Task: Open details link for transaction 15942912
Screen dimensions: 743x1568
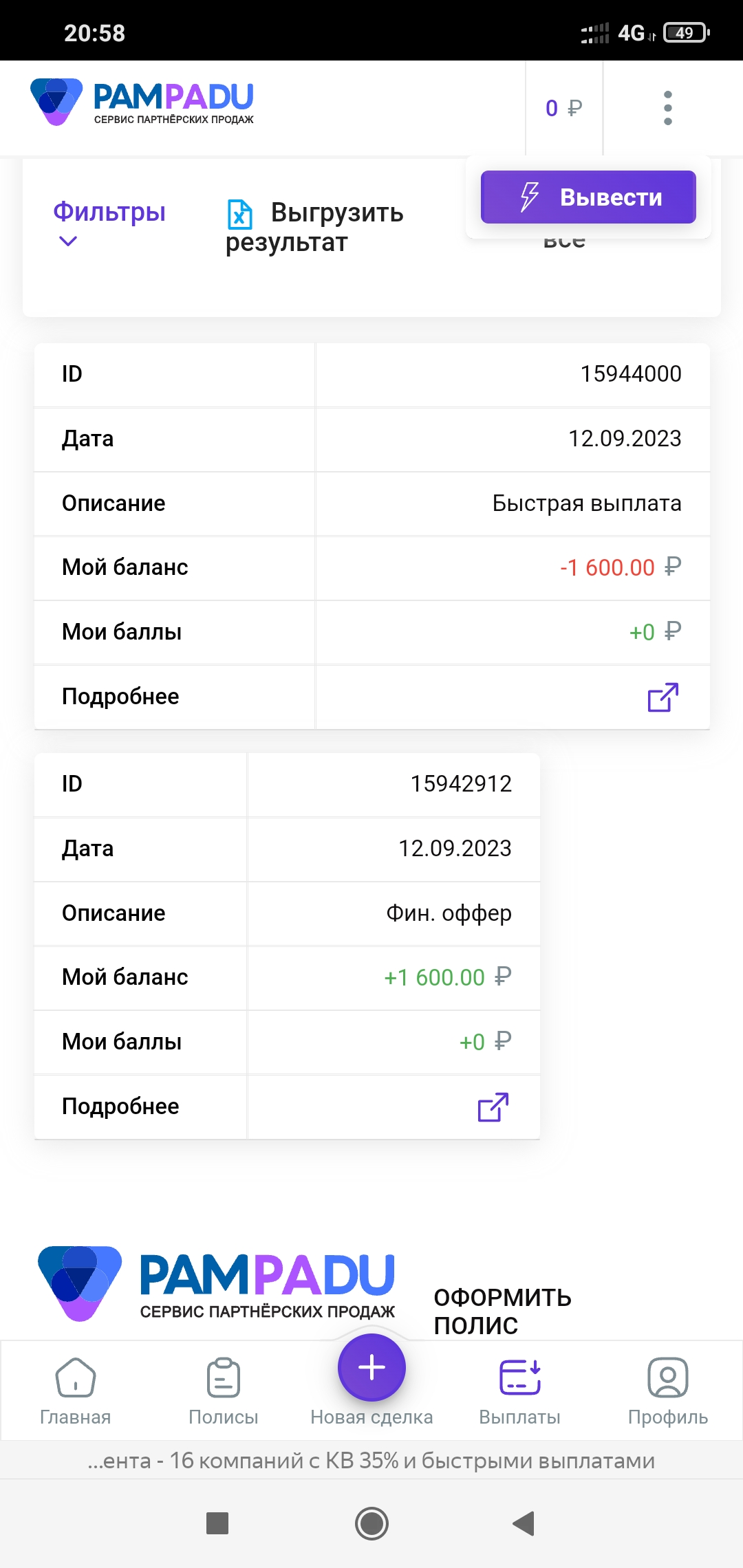Action: coord(493,1107)
